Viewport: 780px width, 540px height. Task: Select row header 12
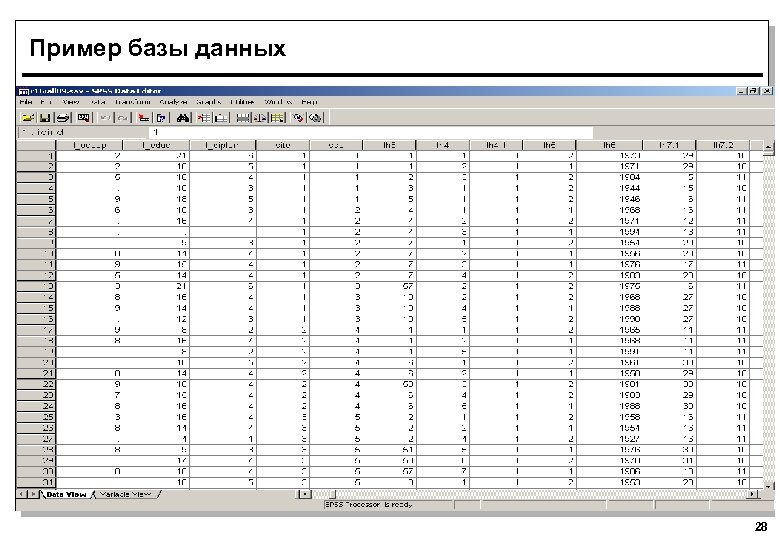pyautogui.click(x=36, y=275)
